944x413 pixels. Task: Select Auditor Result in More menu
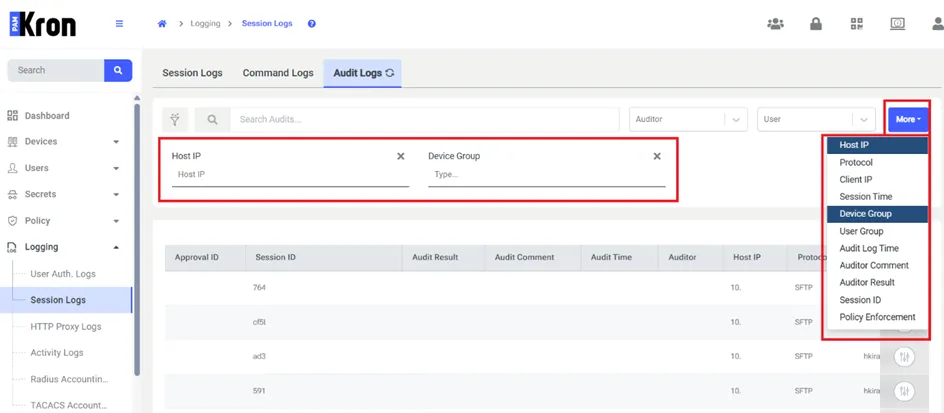pos(877,282)
